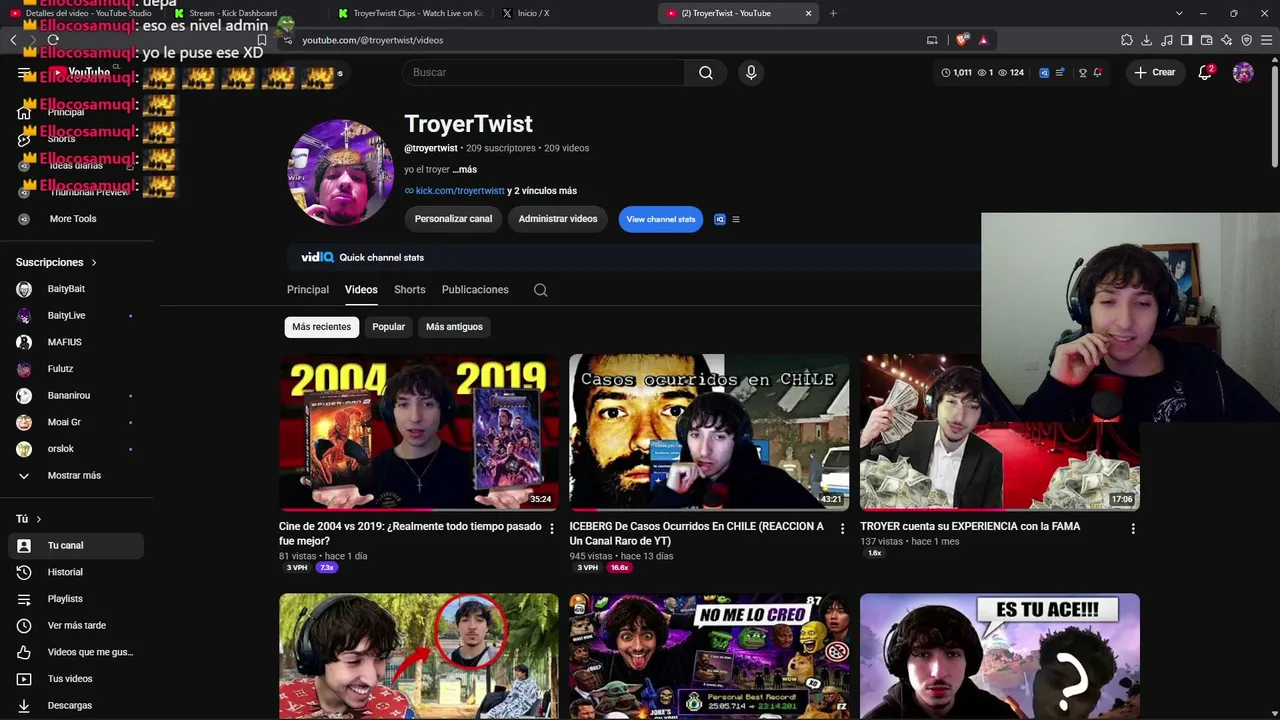Click the browser address bar URL
The width and height of the screenshot is (1280, 720).
tap(373, 40)
